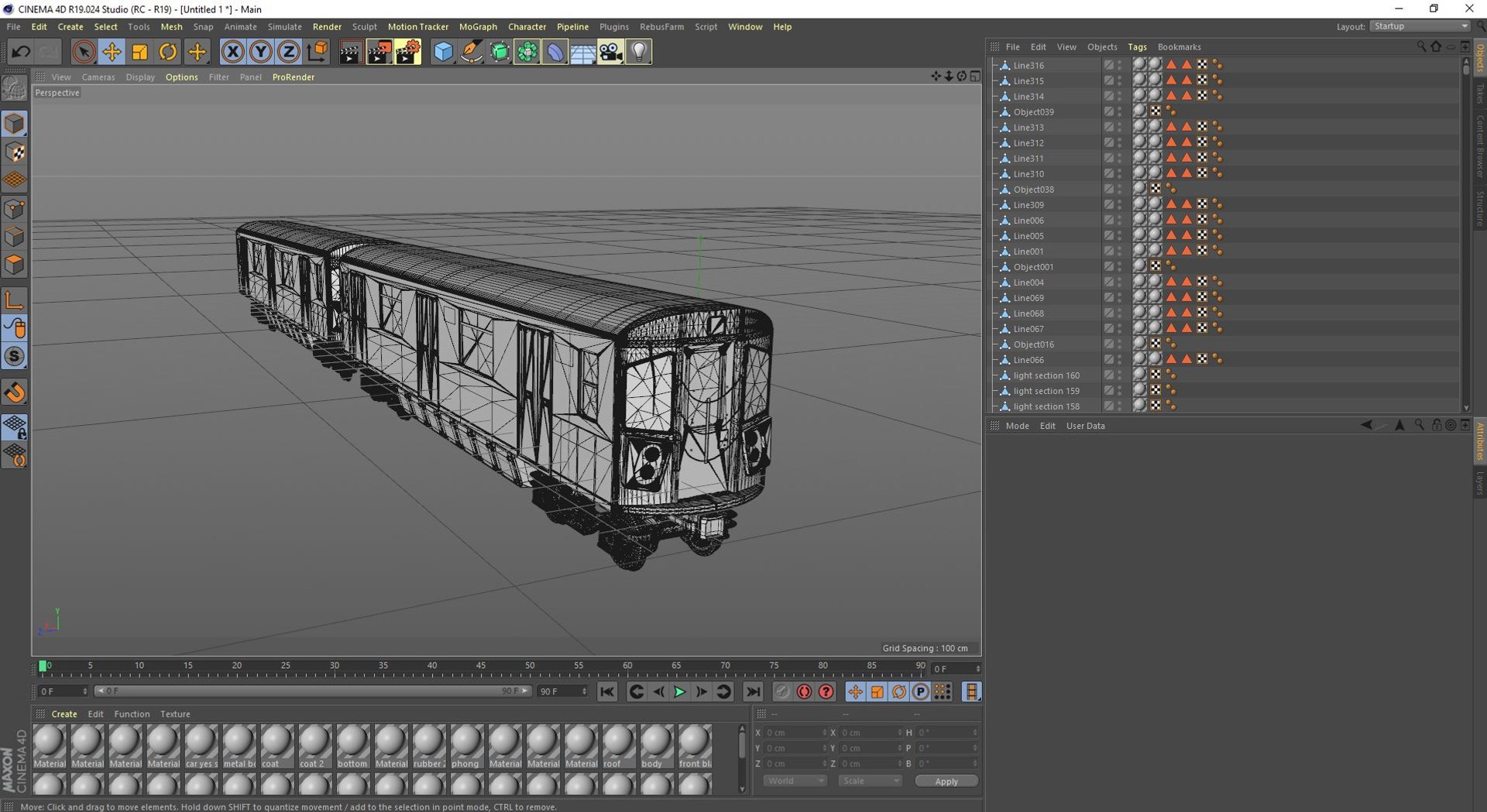Open Attribute Manager User Data menu

click(1085, 426)
